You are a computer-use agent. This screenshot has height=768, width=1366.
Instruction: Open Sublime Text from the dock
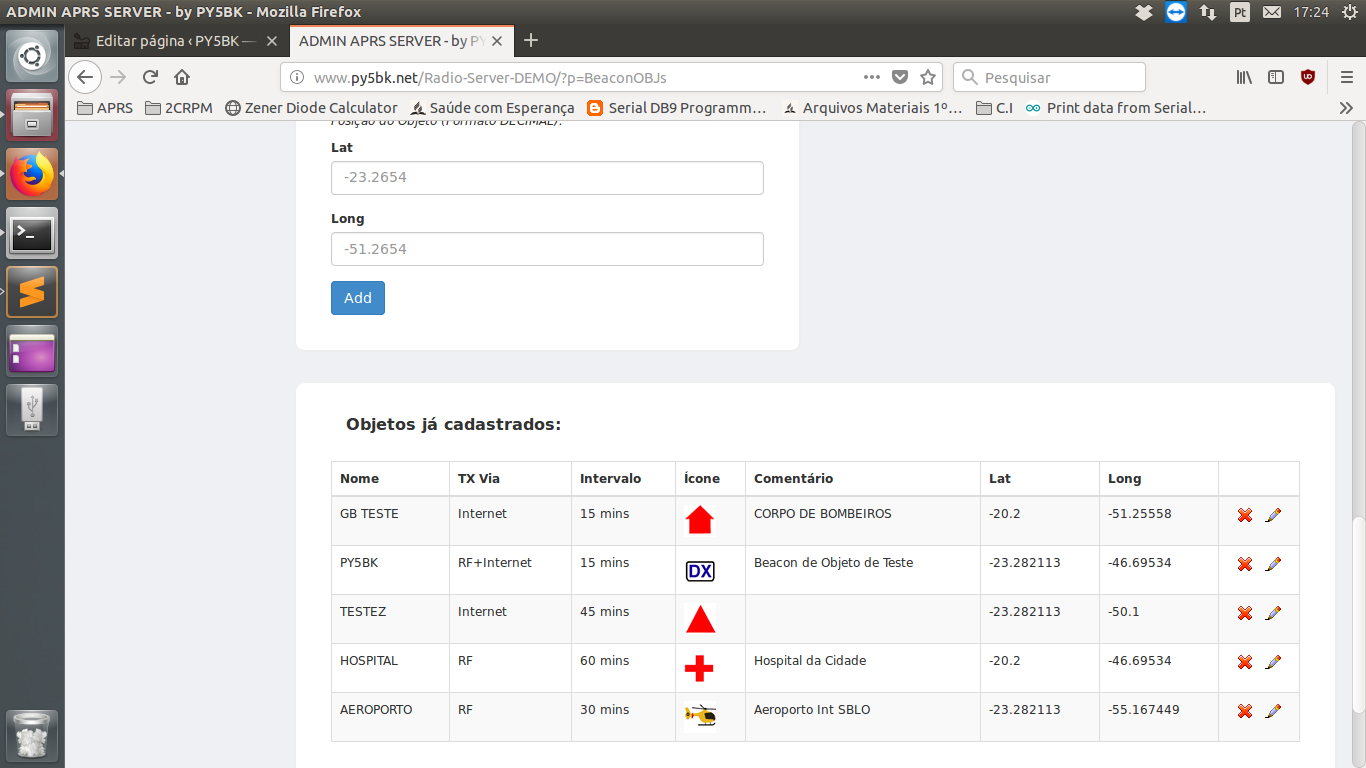[32, 292]
